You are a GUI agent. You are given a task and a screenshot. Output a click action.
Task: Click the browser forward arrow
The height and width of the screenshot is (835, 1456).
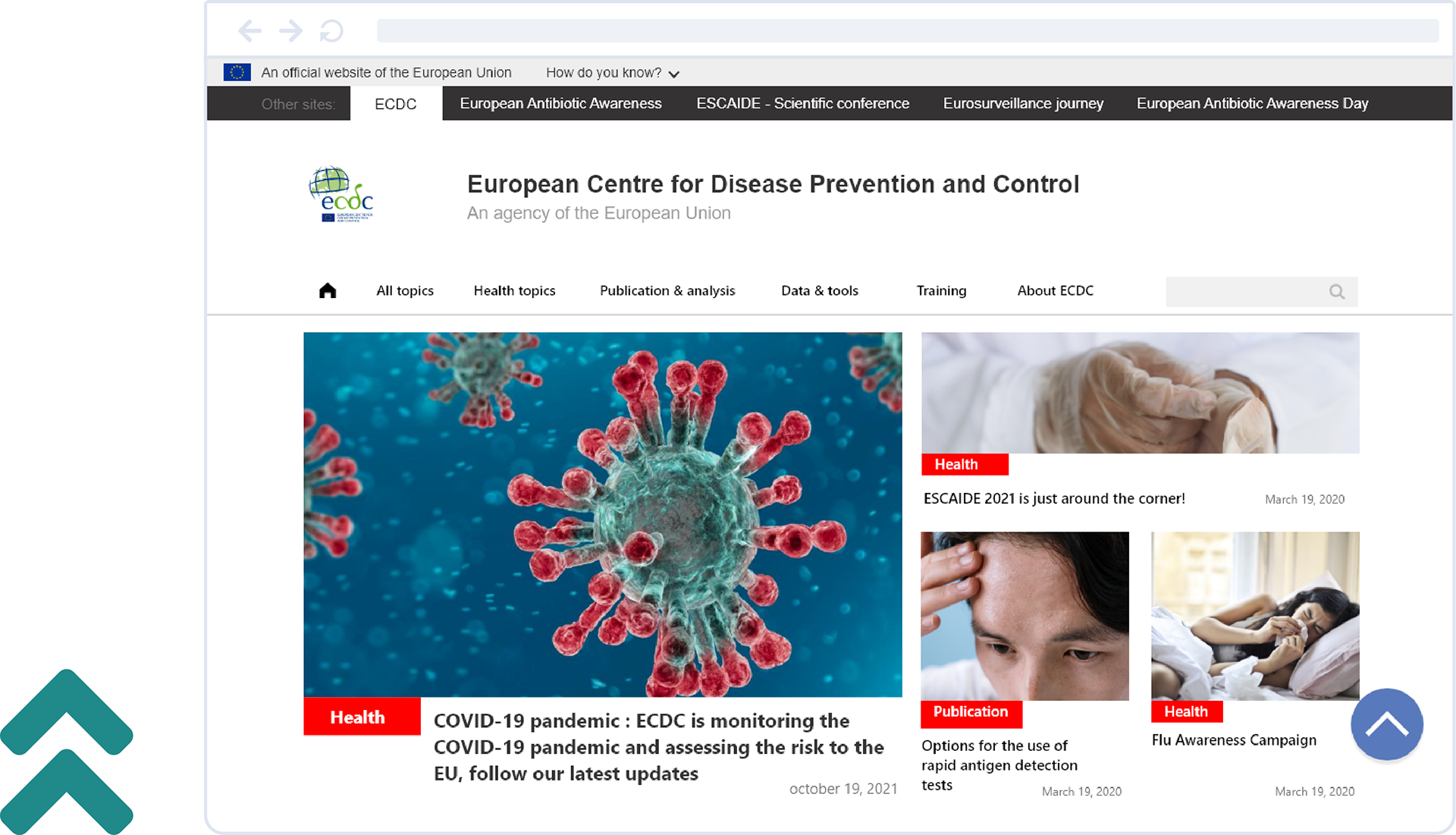click(290, 31)
